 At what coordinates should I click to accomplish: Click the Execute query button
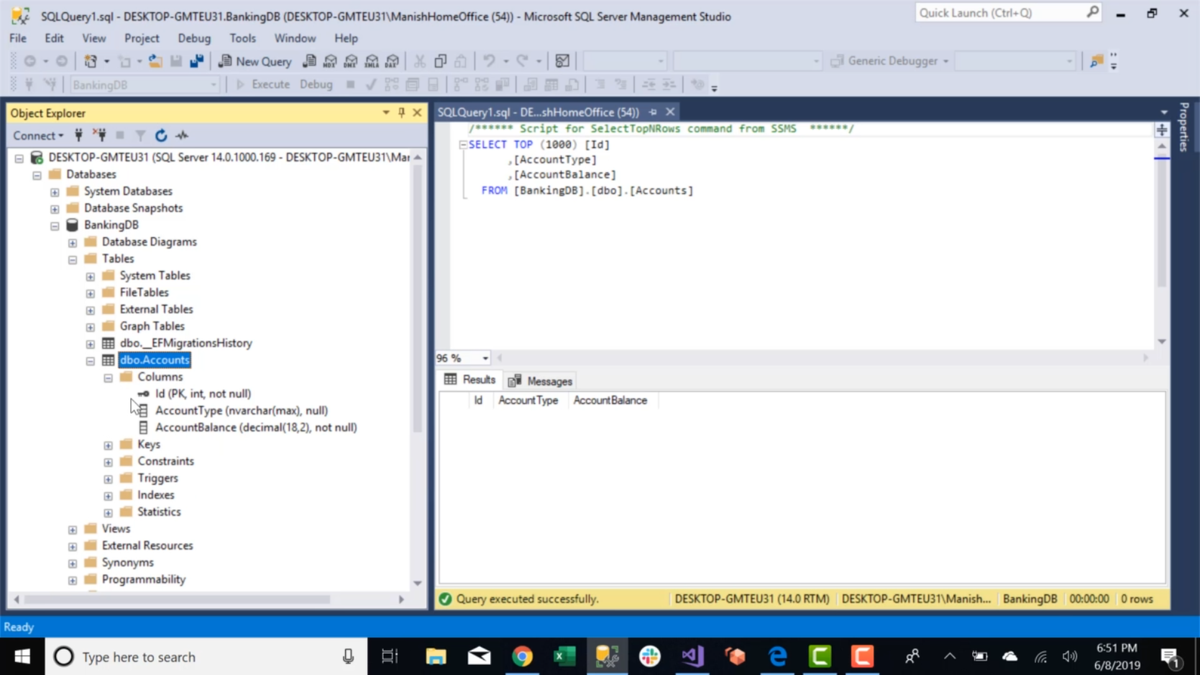click(x=262, y=85)
